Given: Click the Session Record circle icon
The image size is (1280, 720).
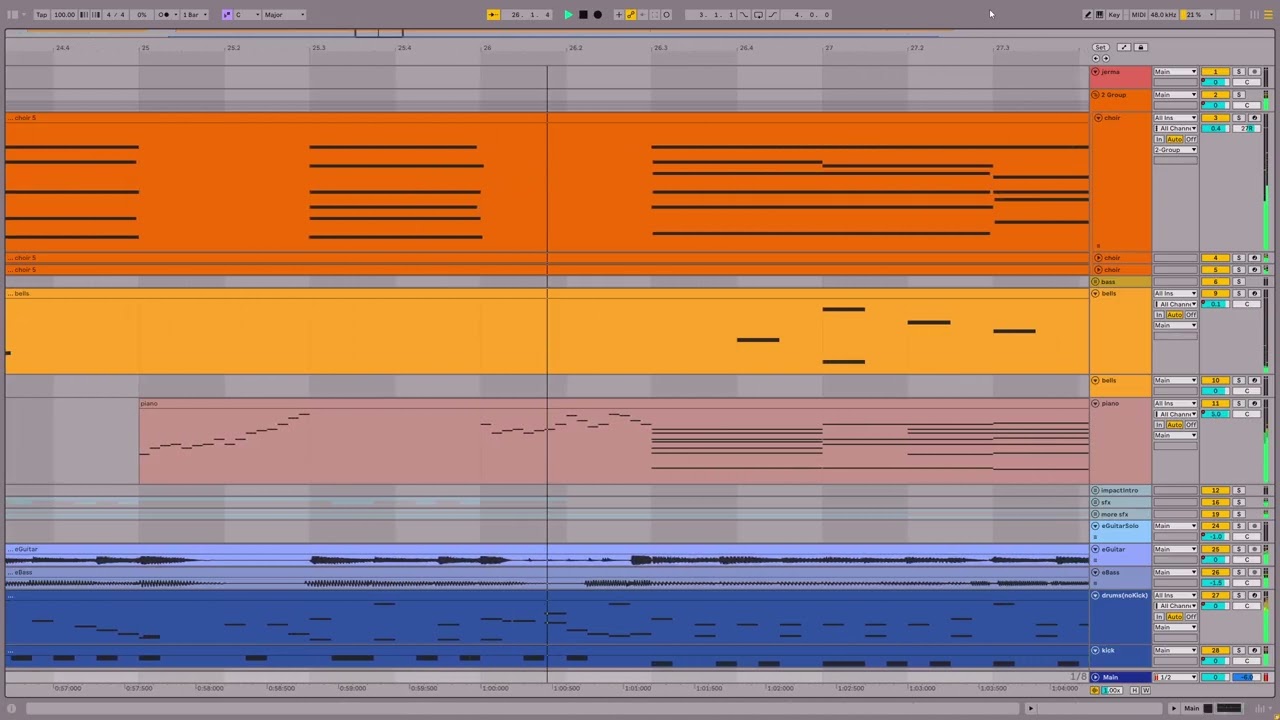Looking at the screenshot, I should (x=667, y=15).
